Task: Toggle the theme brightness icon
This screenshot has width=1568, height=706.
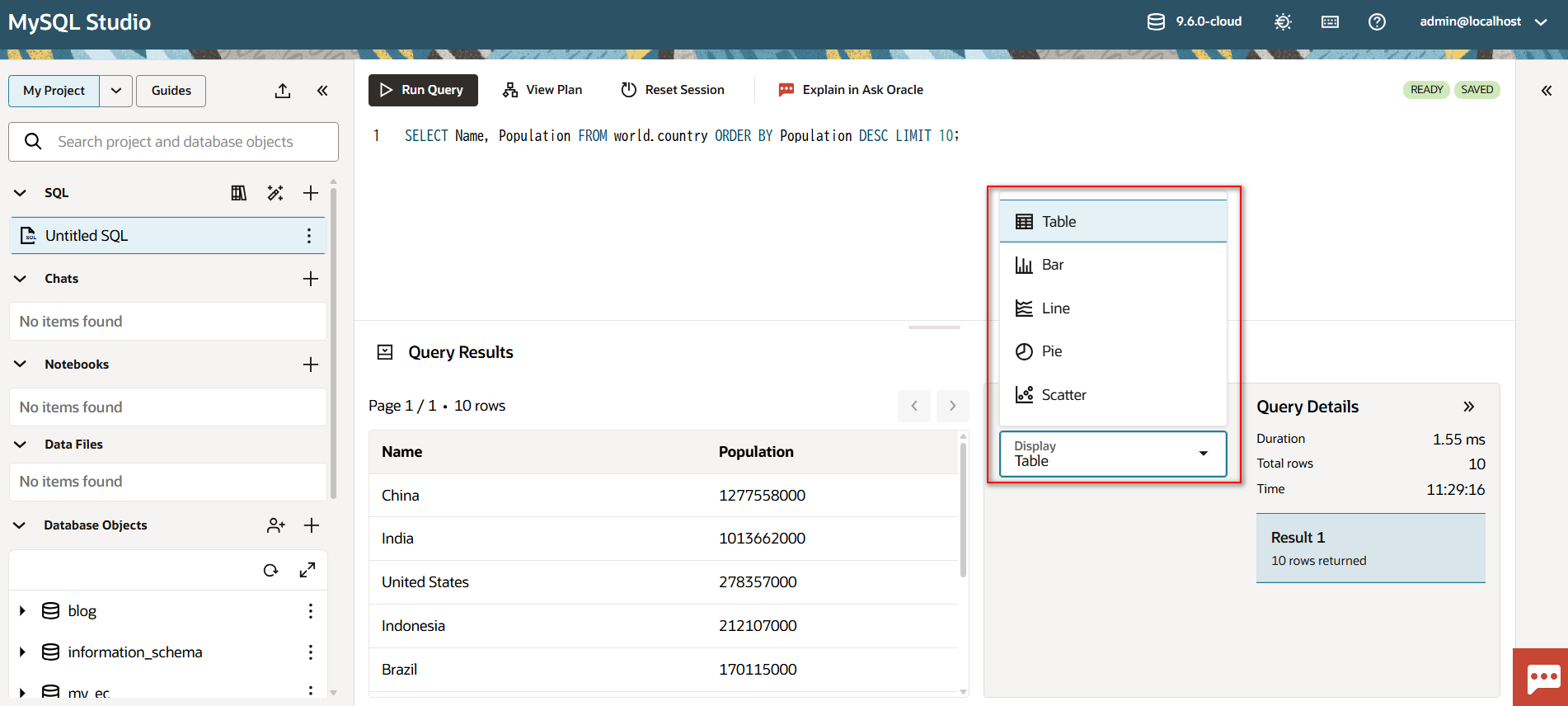Action: [1283, 22]
